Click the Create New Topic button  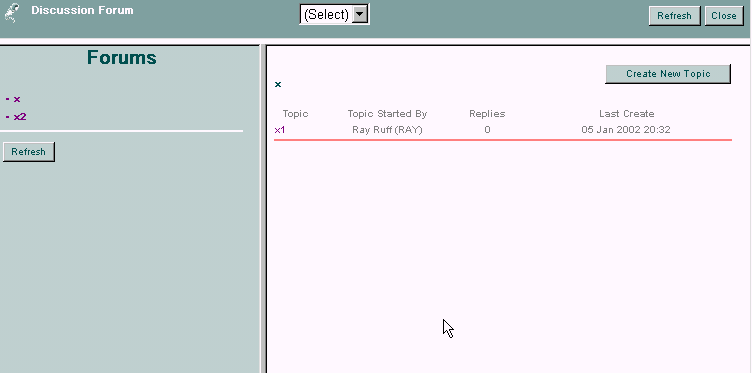(668, 74)
